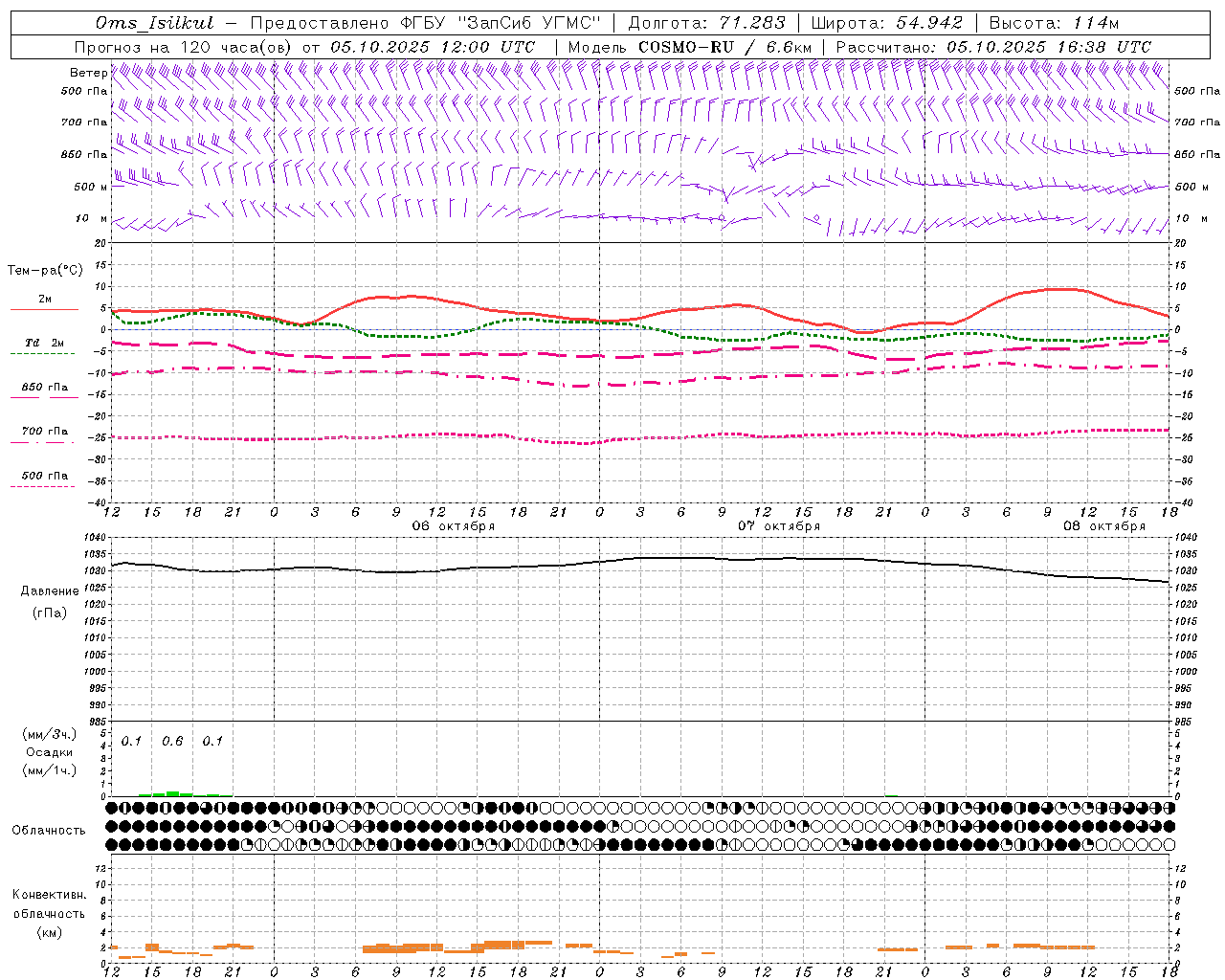Select the model name COSMO-RU / 6.6км
The image size is (1225, 980).
(725, 47)
